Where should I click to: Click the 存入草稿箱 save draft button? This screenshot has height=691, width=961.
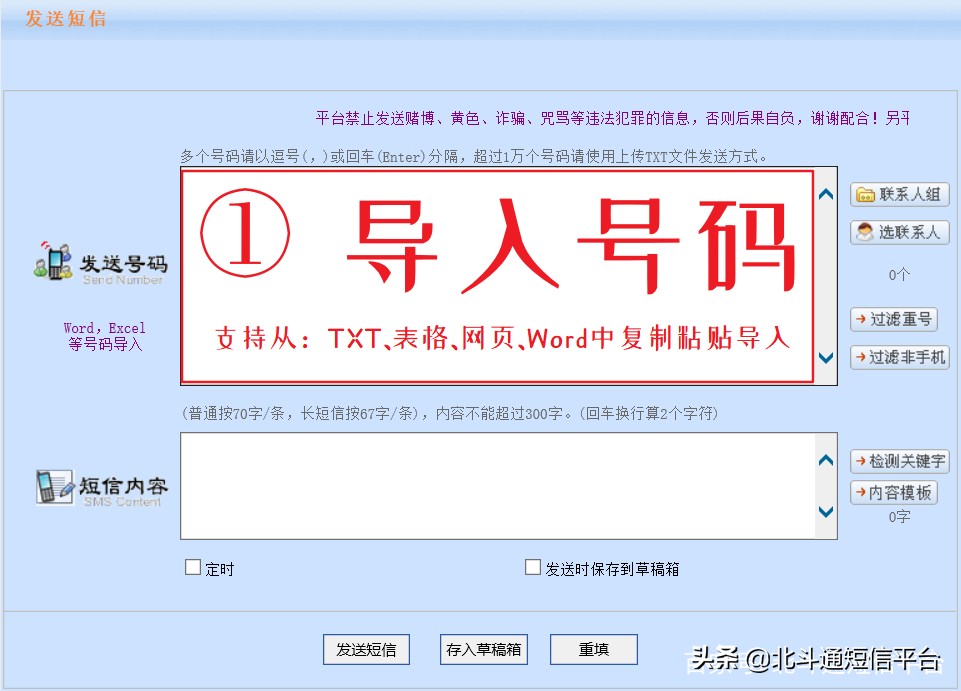pos(483,649)
